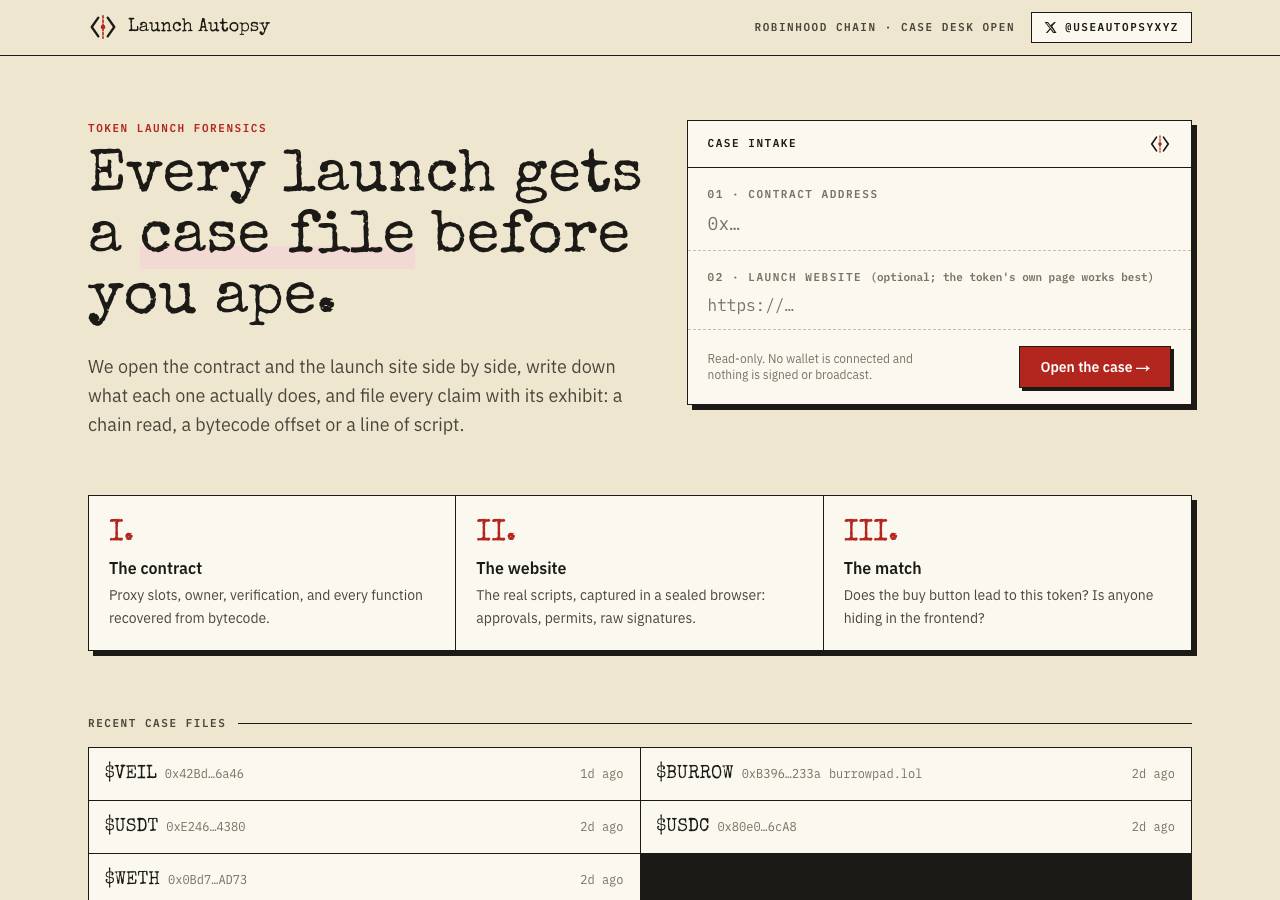Open the $WETH case file row
The image size is (1280, 900).
pyautogui.click(x=364, y=879)
